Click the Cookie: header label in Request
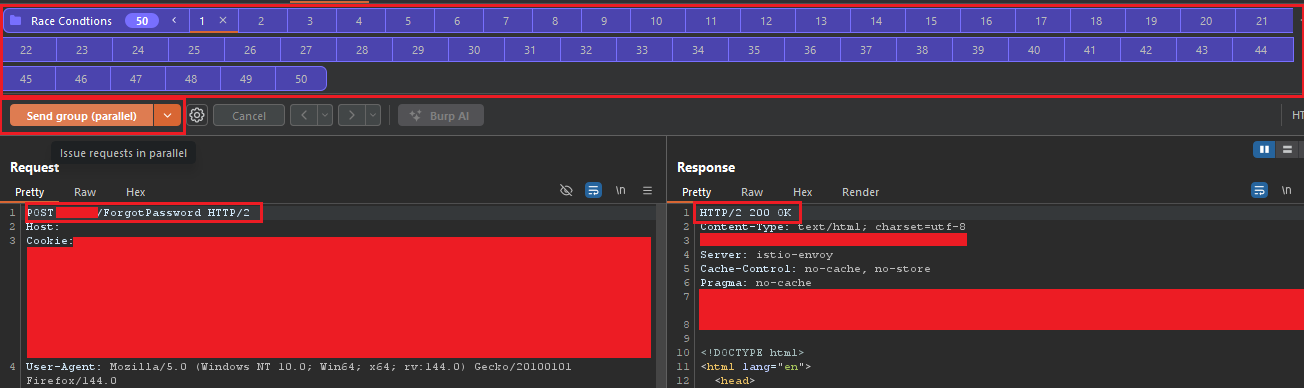Image resolution: width=1304 pixels, height=388 pixels. (x=50, y=241)
